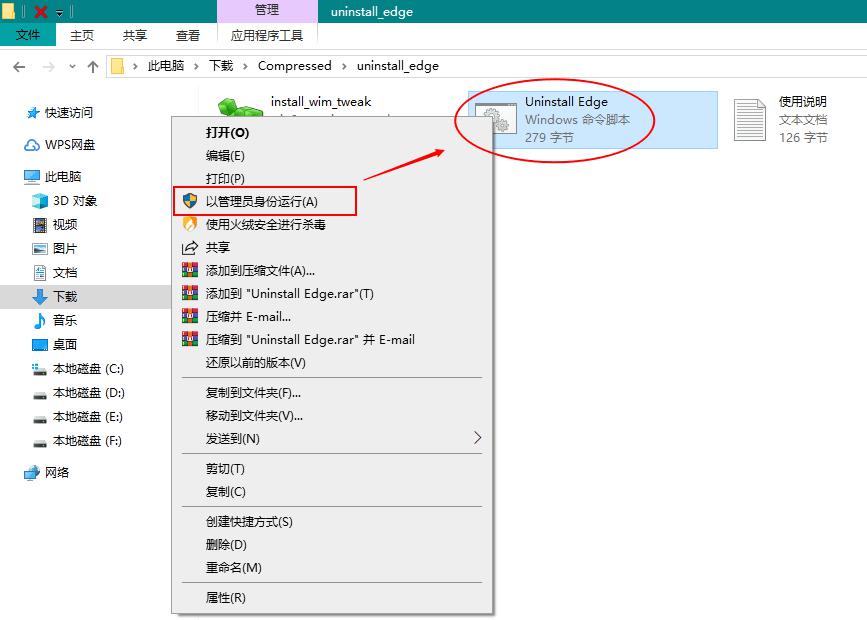Screen dimensions: 867x620
Task: Click WinRAR icon beside 压缩到 "Uninstall Edge.rar" 并 E-mail
Action: (x=190, y=338)
